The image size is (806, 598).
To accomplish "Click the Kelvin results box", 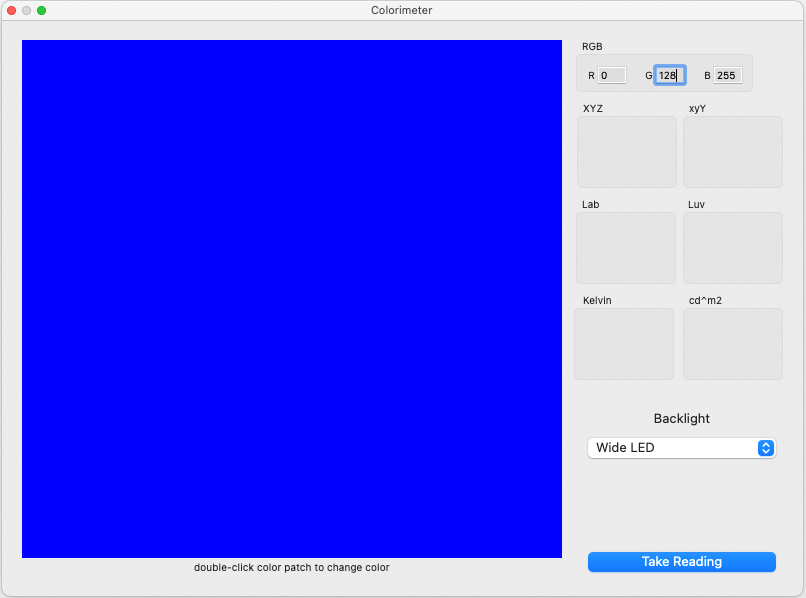I will [624, 344].
